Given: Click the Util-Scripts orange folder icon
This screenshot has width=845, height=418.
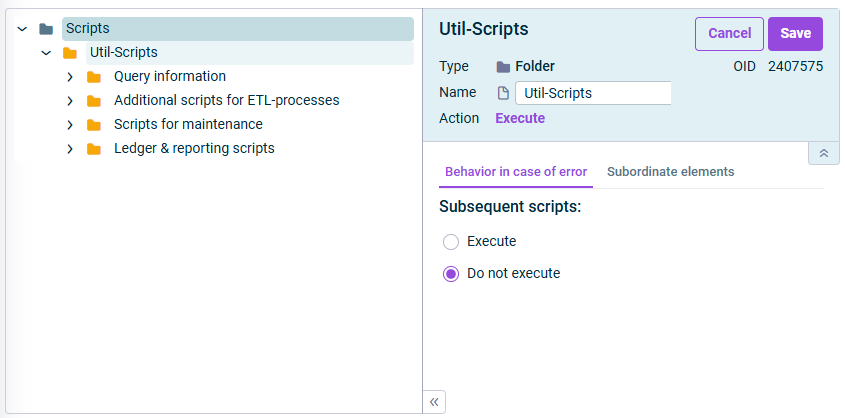Looking at the screenshot, I should click(x=70, y=53).
